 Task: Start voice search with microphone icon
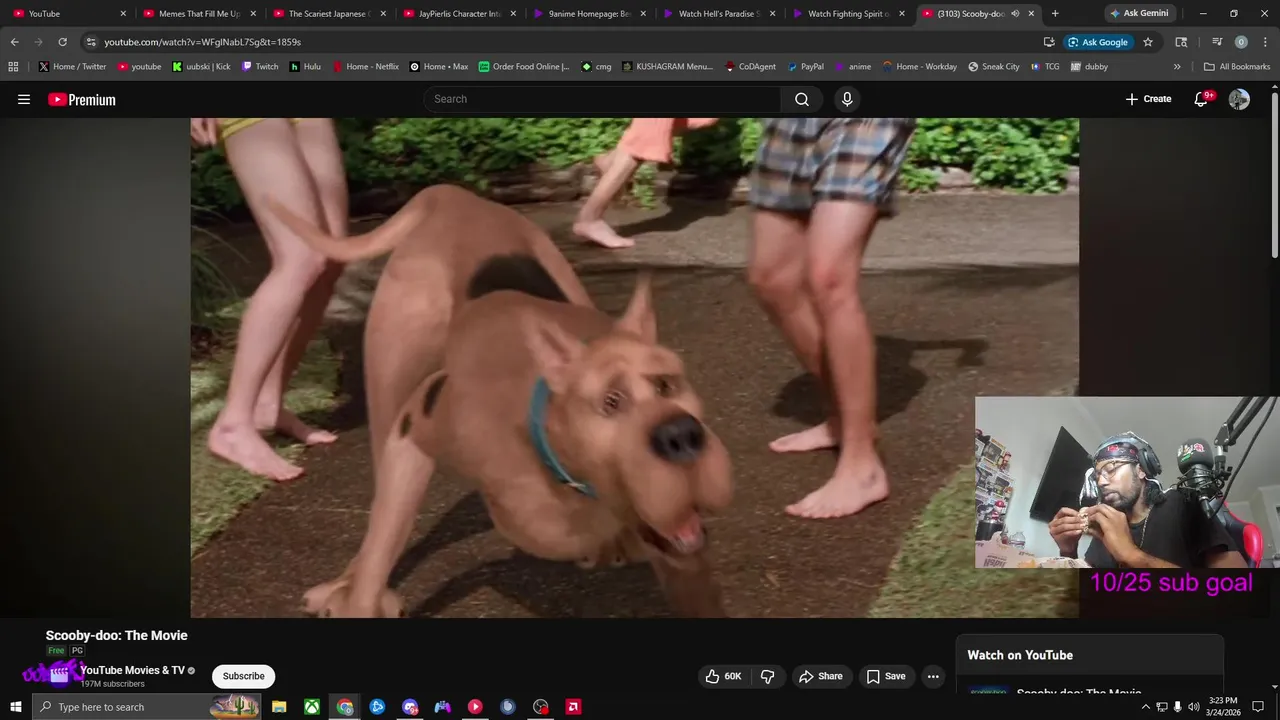(847, 99)
